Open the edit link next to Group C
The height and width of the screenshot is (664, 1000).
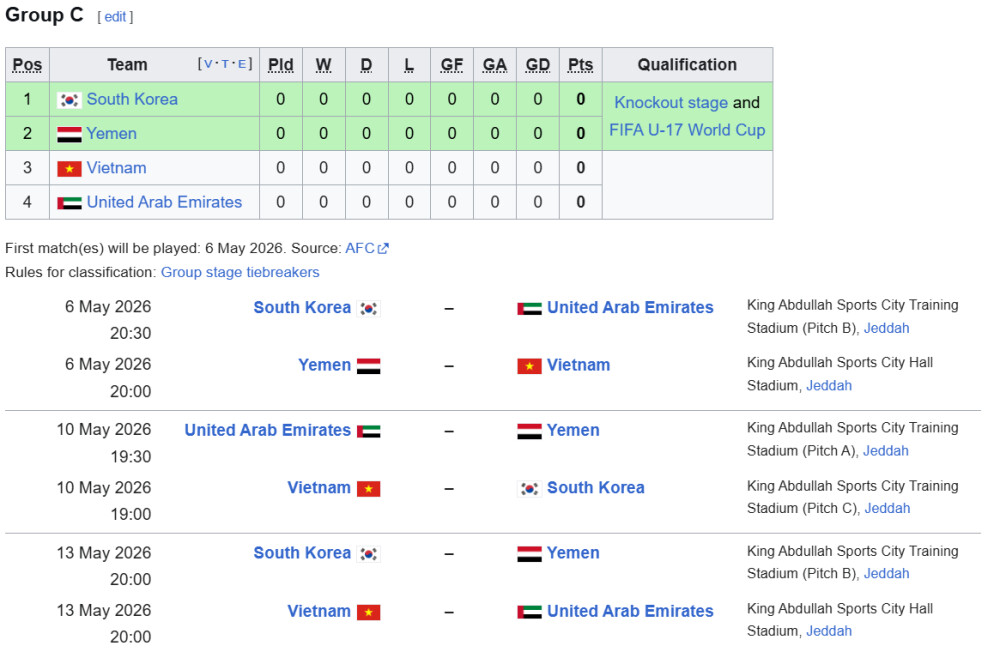[x=115, y=17]
